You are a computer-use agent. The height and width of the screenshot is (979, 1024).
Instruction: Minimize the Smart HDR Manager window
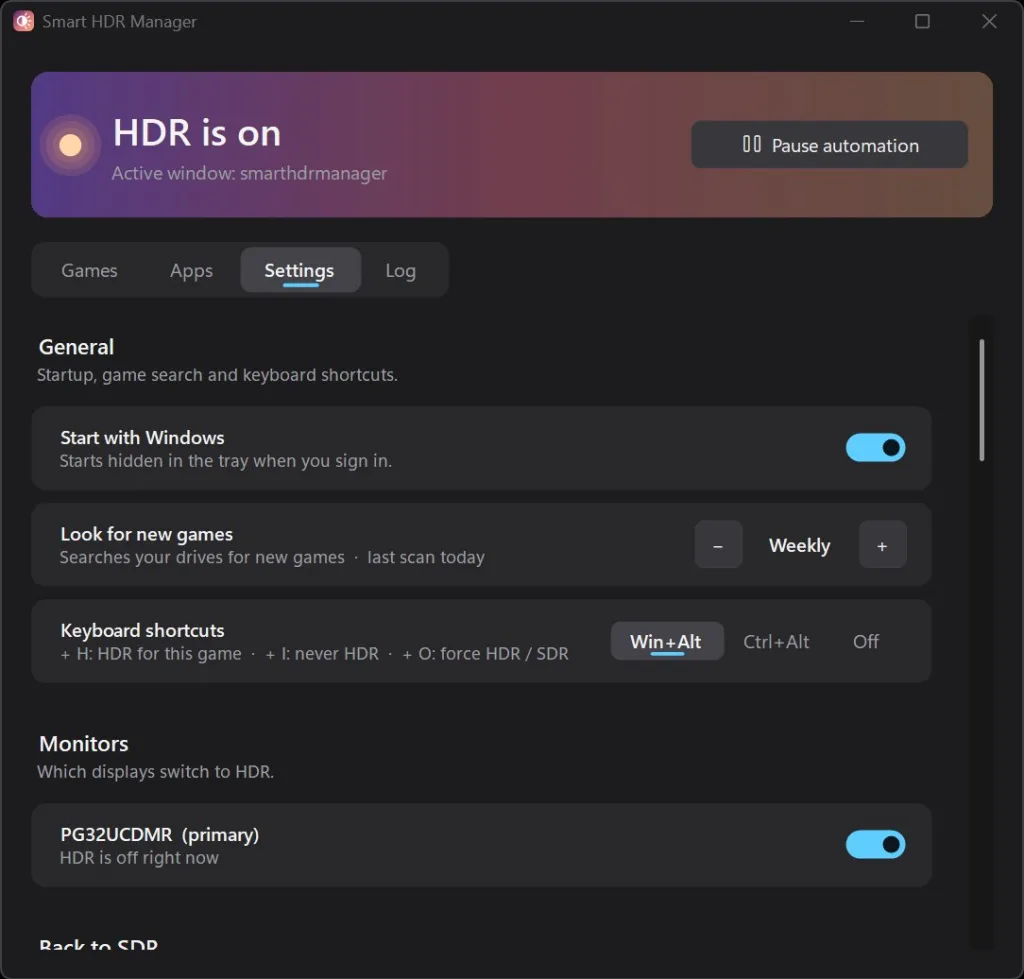[857, 22]
